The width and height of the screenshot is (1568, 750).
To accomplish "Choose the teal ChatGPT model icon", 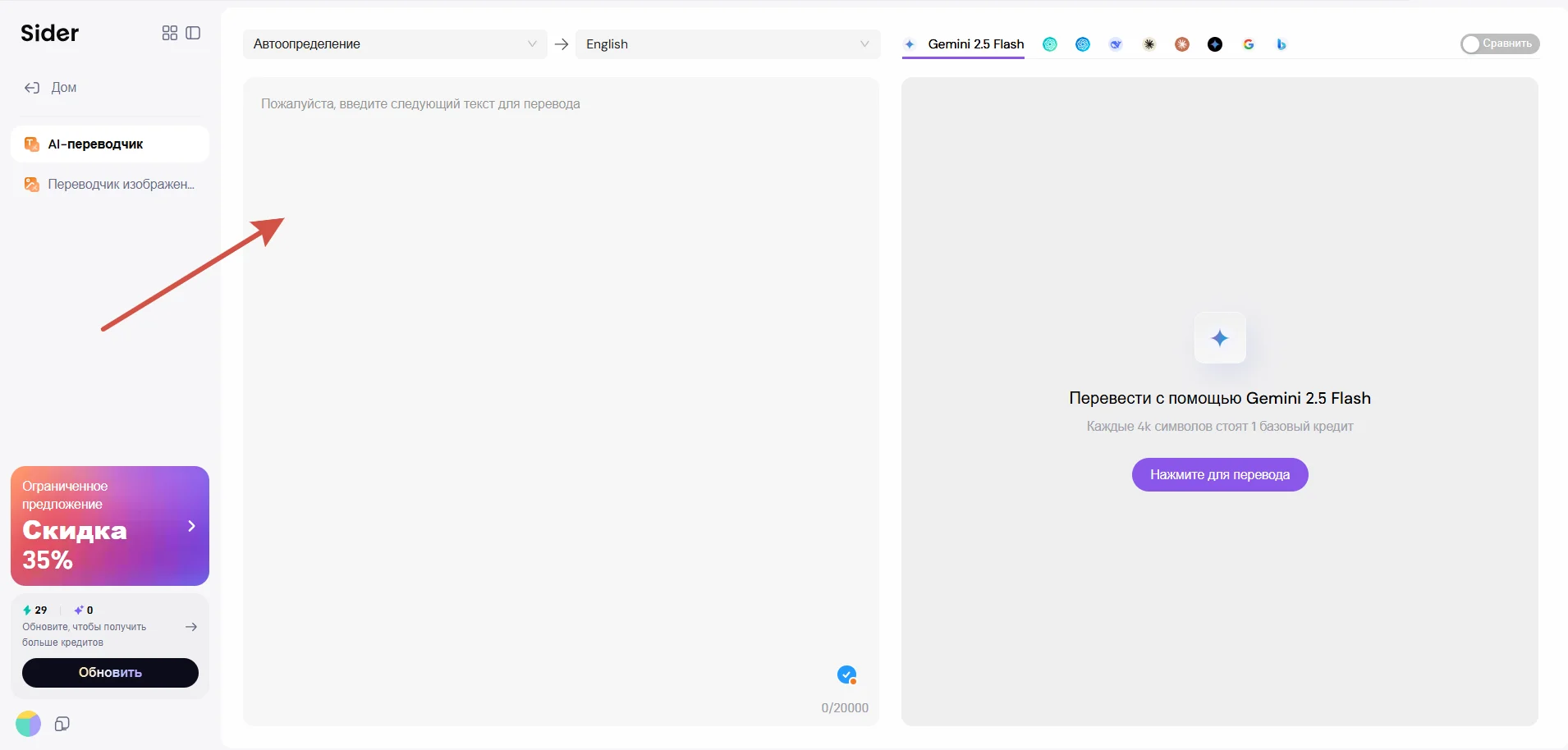I will point(1050,44).
